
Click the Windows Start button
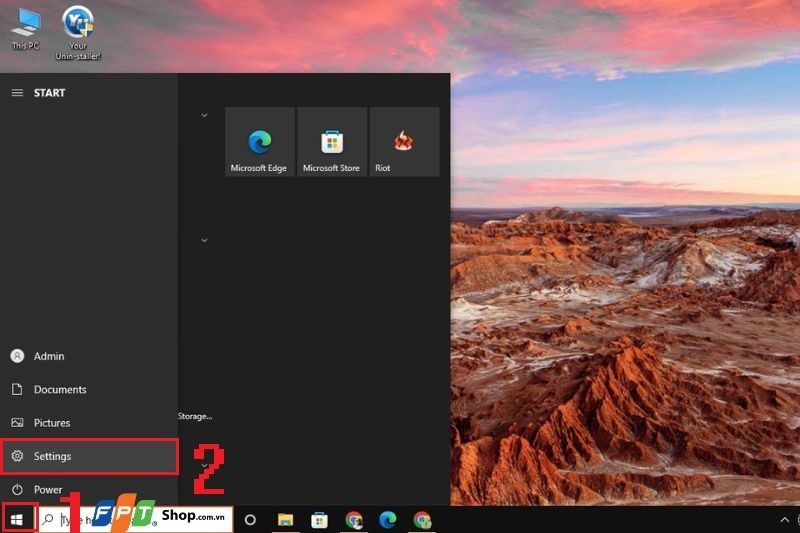(x=17, y=520)
